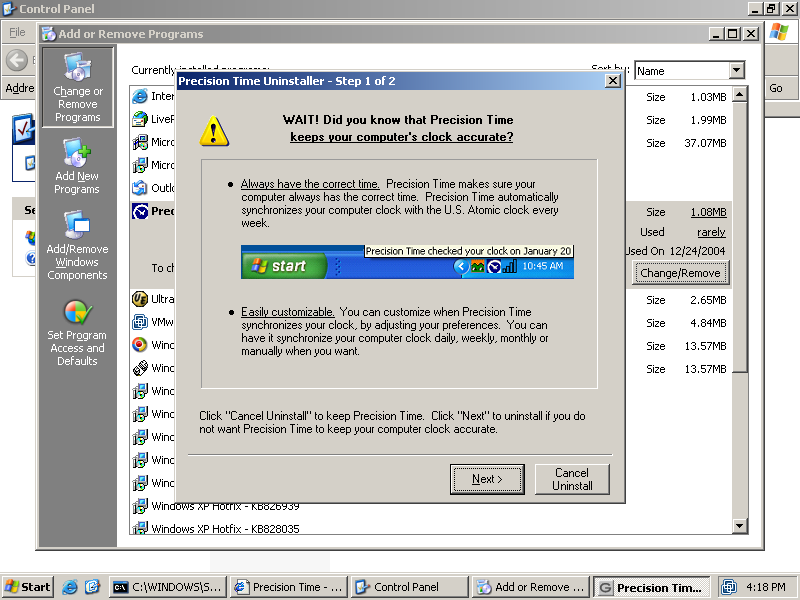Select Windows XP Hotfix - KB828035 entry
Viewport: 800px width, 600px height.
[x=226, y=529]
